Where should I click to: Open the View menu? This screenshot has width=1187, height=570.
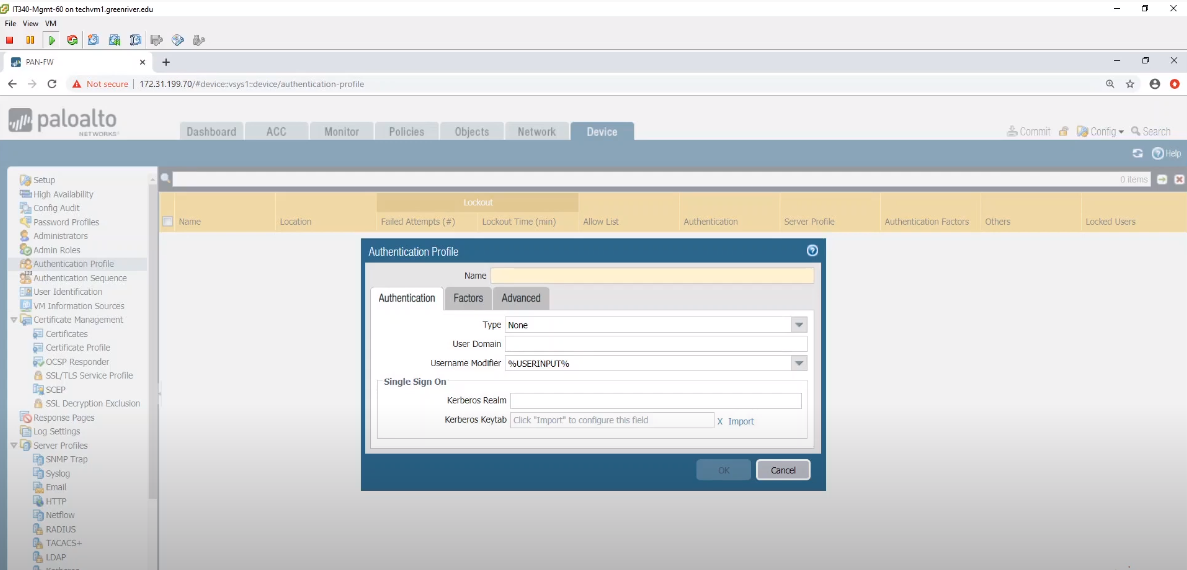pos(30,23)
